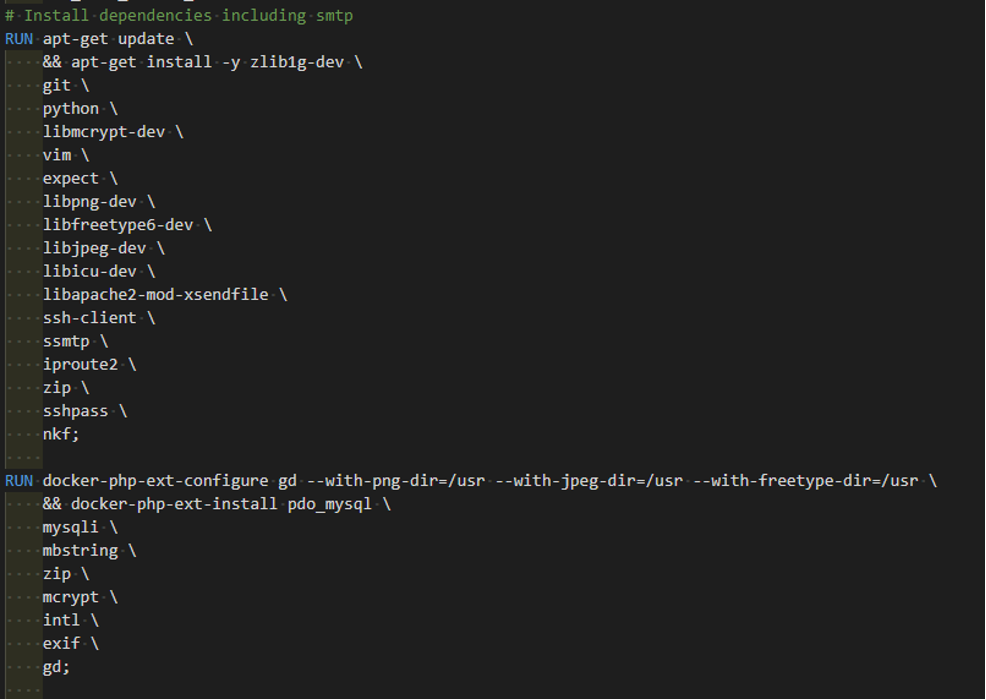The width and height of the screenshot is (986, 700).
Task: Click the second RUN keyword before docker-php-ext-configure
Action: click(x=19, y=481)
